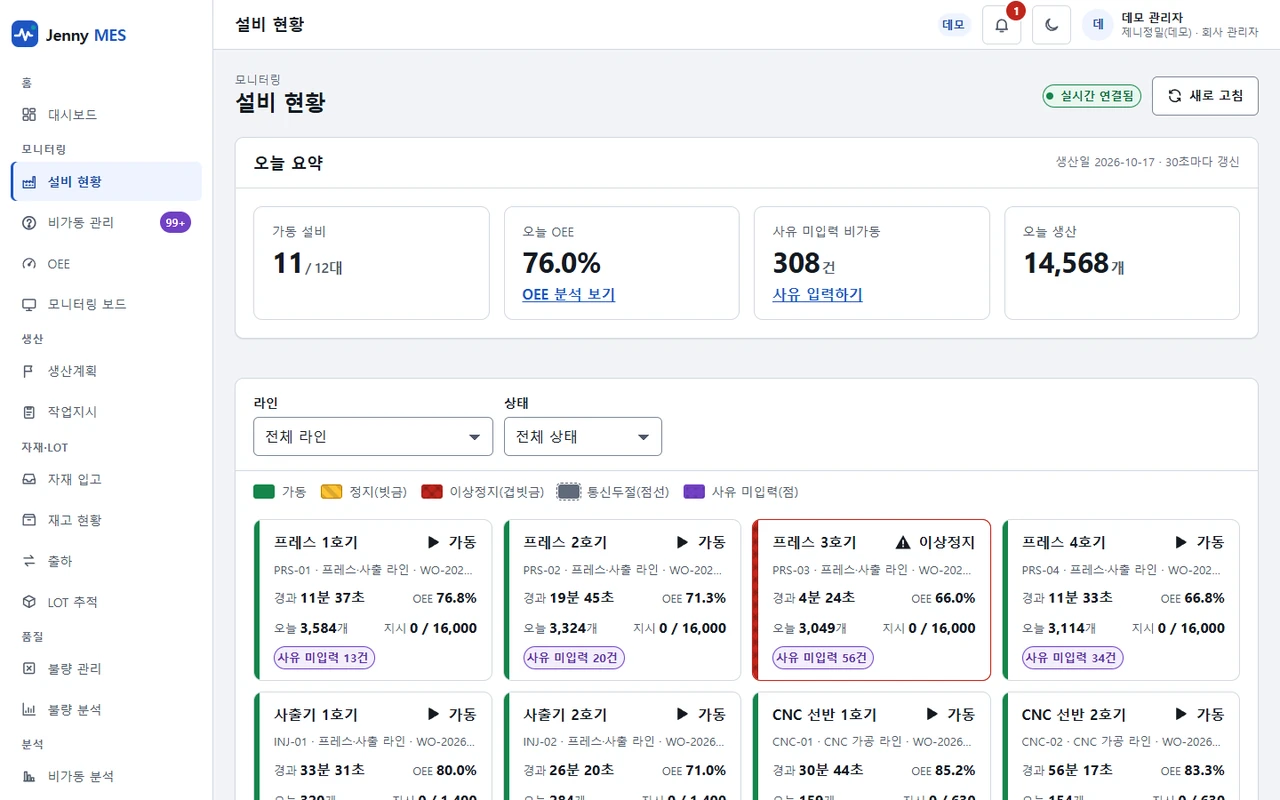The height and width of the screenshot is (800, 1280).
Task: Click 사유 미입력 34건 badge
Action: (1073, 657)
